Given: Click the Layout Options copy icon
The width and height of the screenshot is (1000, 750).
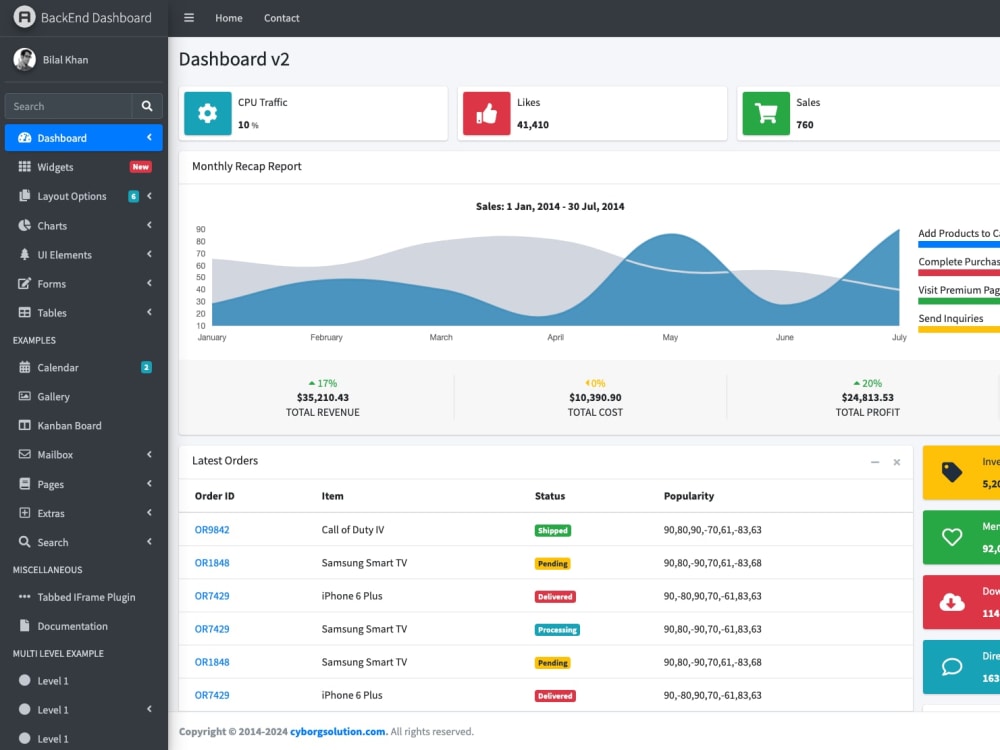Looking at the screenshot, I should (24, 196).
